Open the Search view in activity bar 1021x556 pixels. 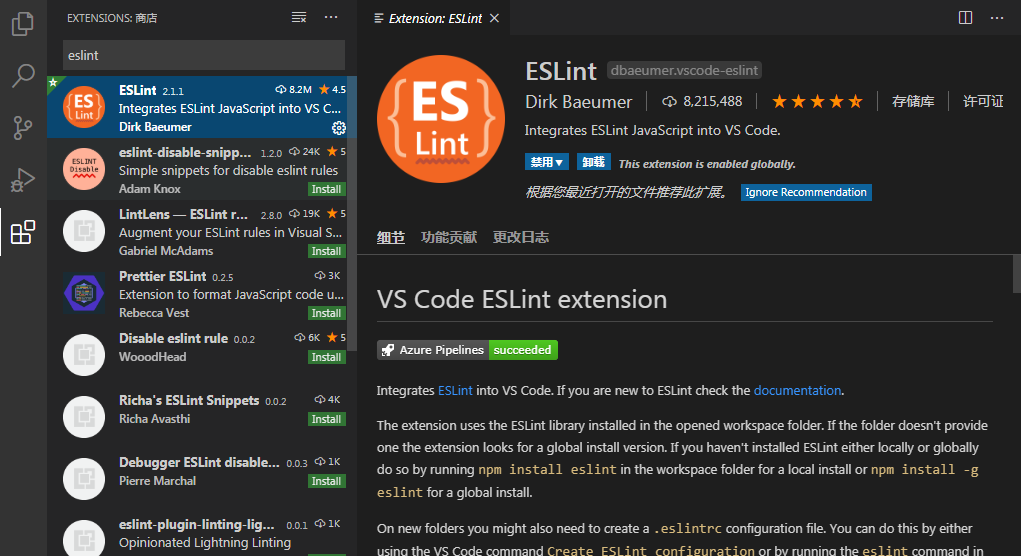23,76
